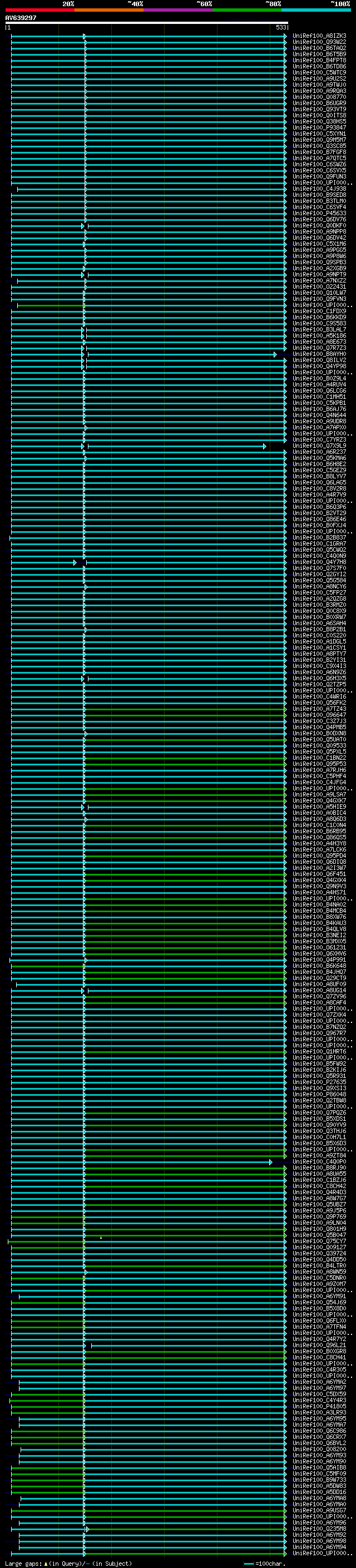Click the purple ~60% identity legend segment
The width and height of the screenshot is (356, 1568).
click(x=179, y=10)
